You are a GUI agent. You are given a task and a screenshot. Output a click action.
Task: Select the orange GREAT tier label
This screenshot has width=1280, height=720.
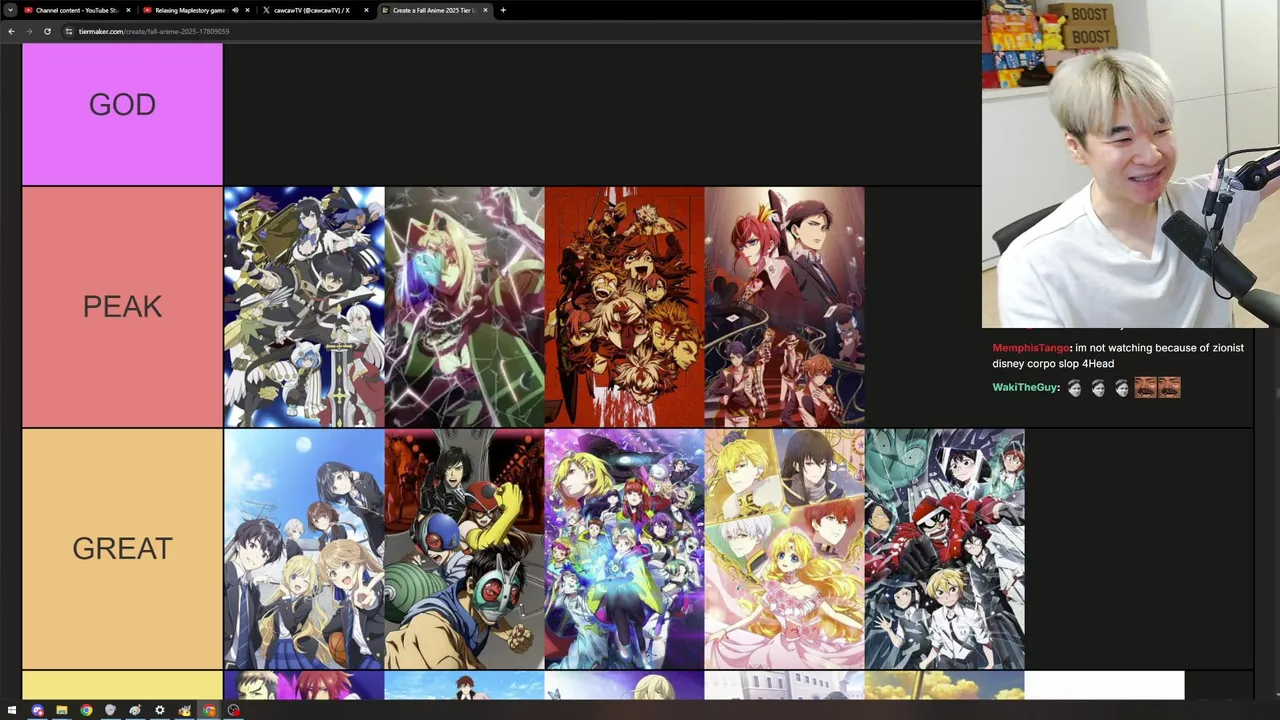(122, 548)
